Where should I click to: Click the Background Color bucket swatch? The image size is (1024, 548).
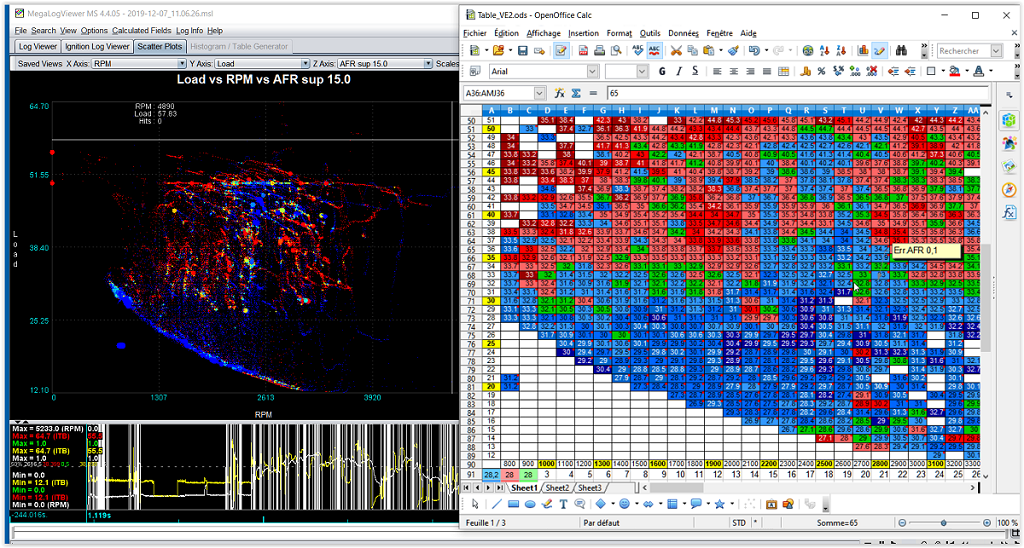(954, 71)
